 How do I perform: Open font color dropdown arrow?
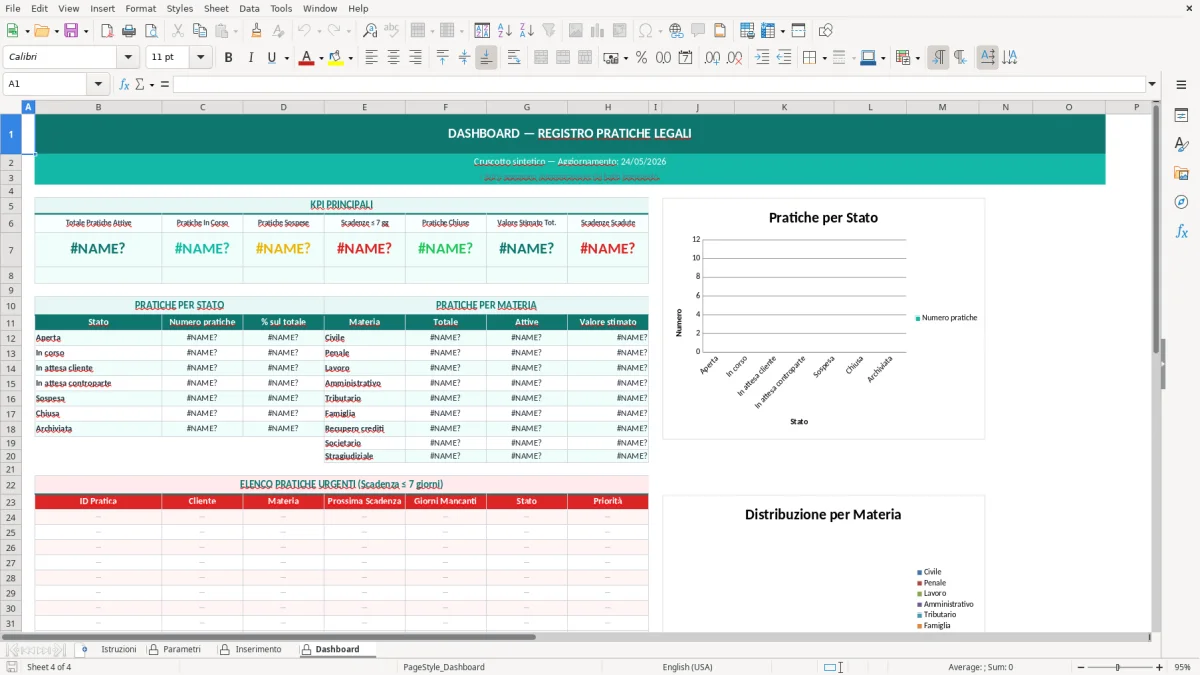click(319, 58)
